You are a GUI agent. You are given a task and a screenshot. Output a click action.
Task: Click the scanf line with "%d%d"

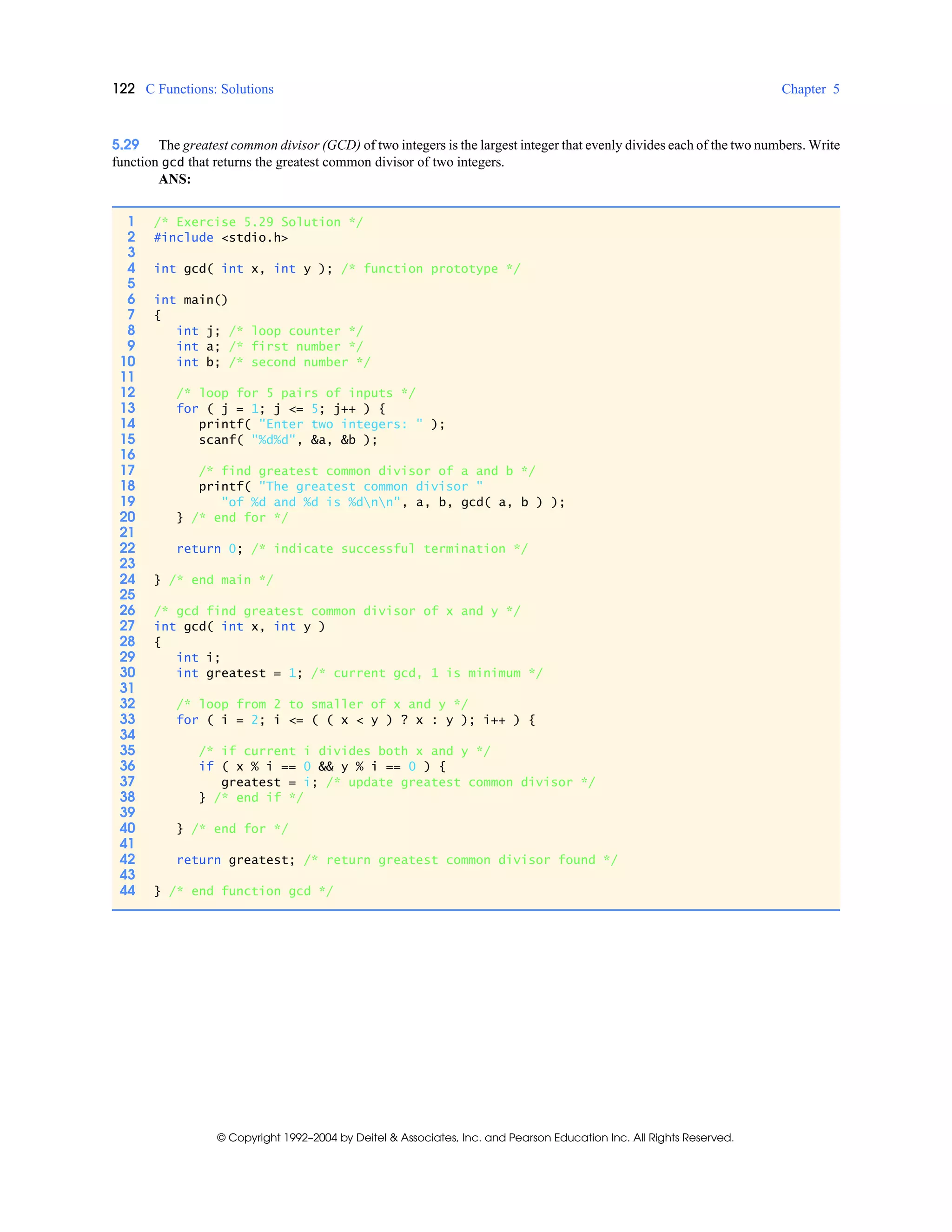288,440
